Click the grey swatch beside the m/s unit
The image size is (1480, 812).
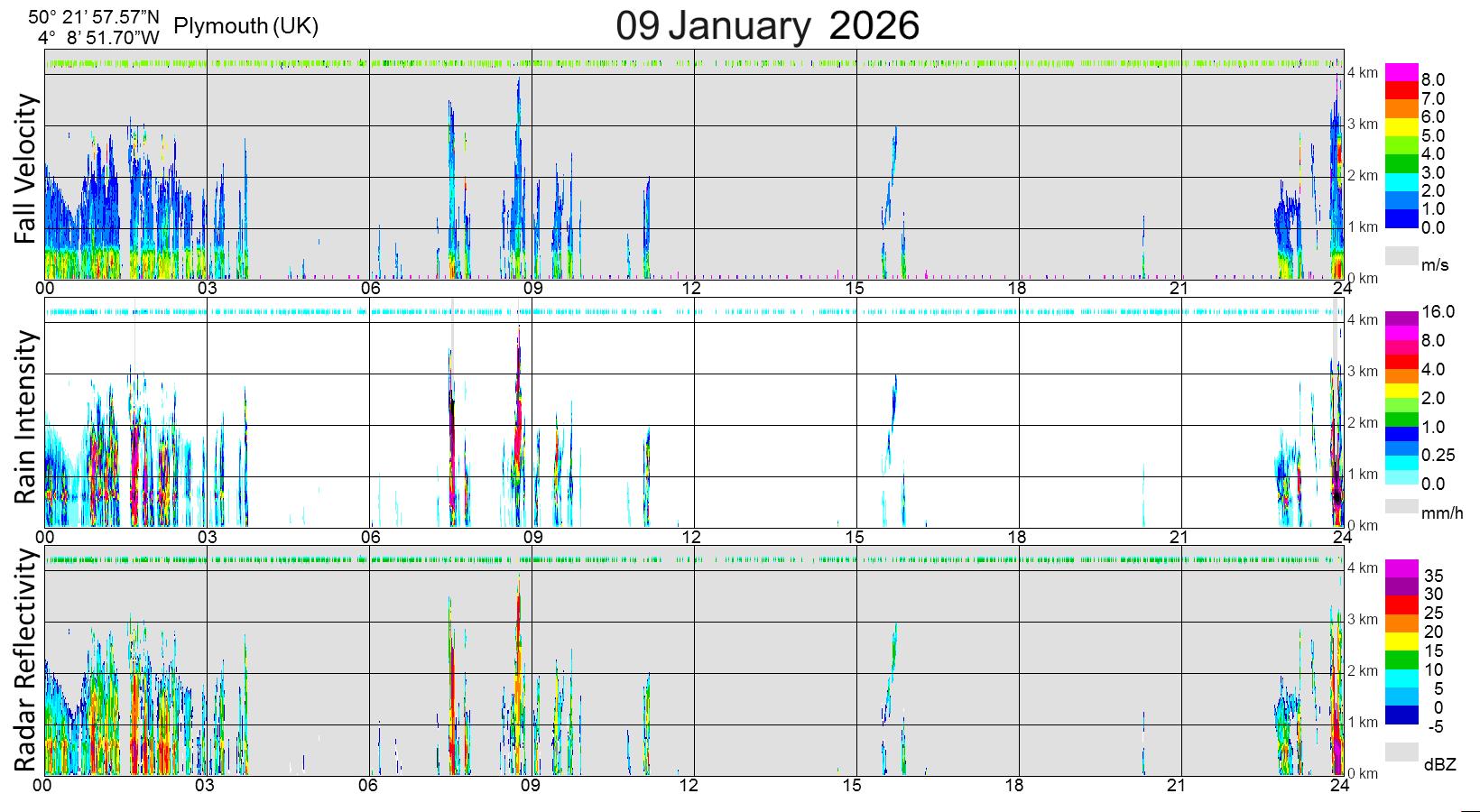1401,256
